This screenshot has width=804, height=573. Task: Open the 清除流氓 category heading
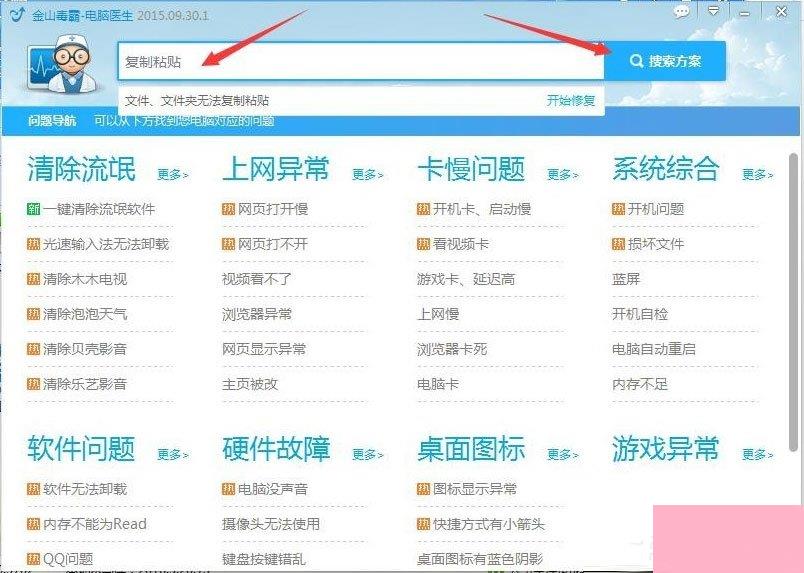pyautogui.click(x=82, y=169)
